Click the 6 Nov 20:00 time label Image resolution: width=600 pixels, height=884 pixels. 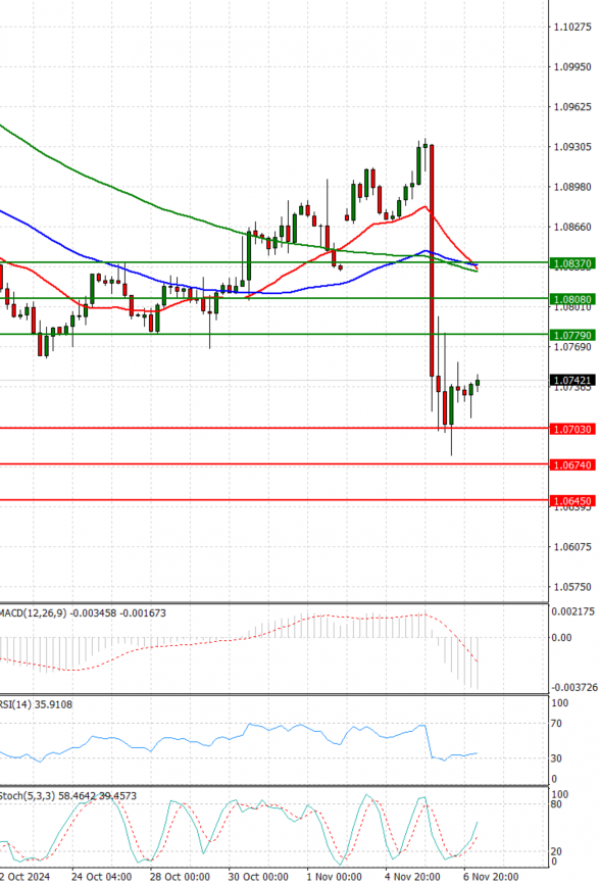(x=491, y=877)
